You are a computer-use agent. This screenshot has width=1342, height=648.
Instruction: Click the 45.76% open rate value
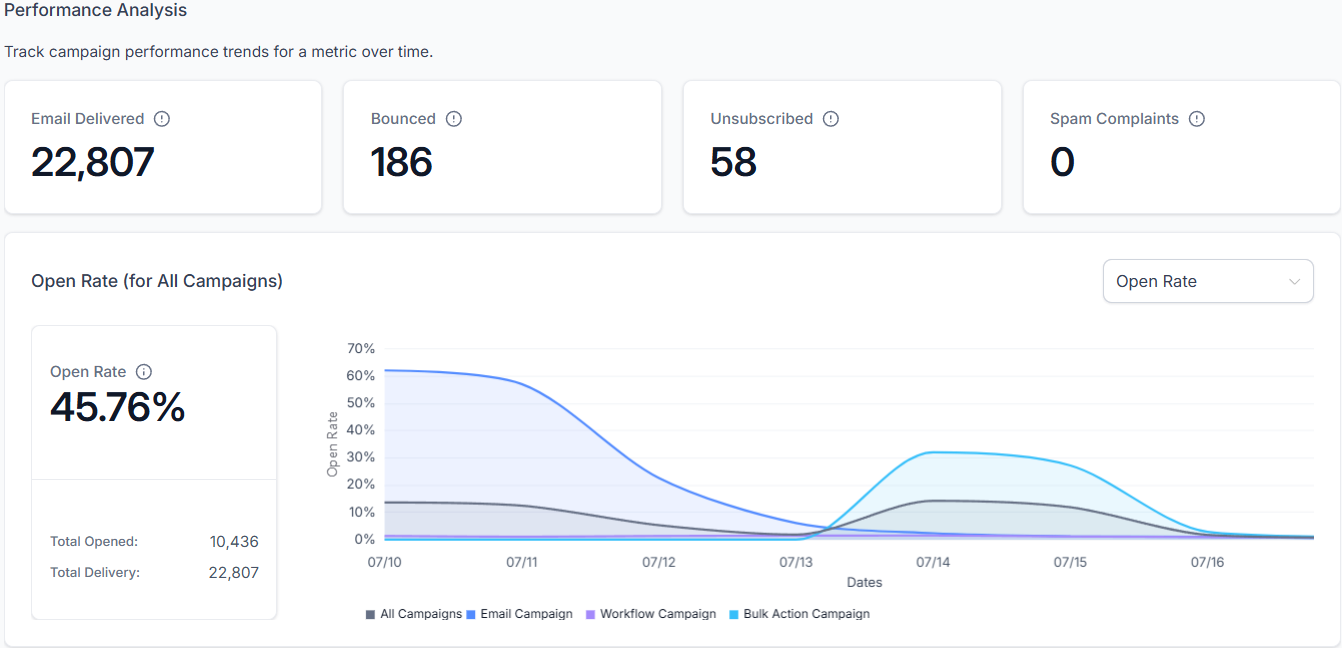117,407
